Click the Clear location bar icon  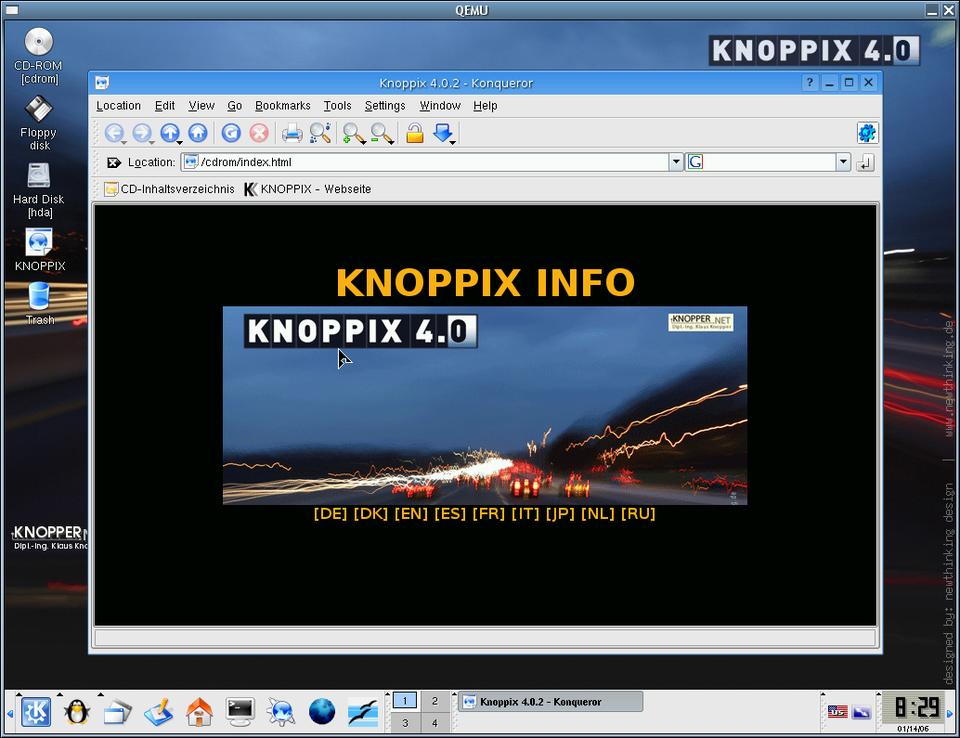(113, 162)
